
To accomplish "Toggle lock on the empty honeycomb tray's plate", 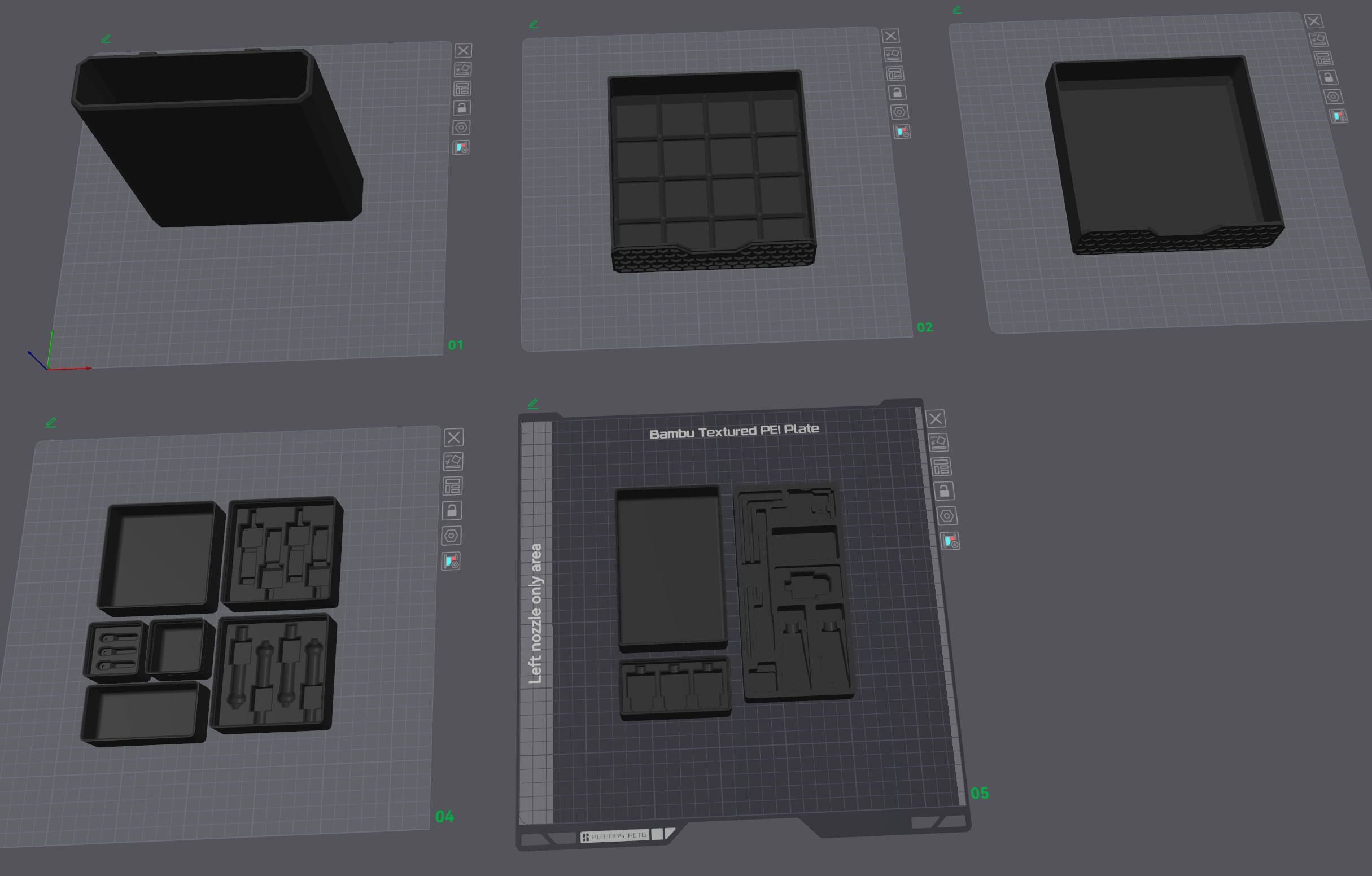I will [x=1329, y=77].
